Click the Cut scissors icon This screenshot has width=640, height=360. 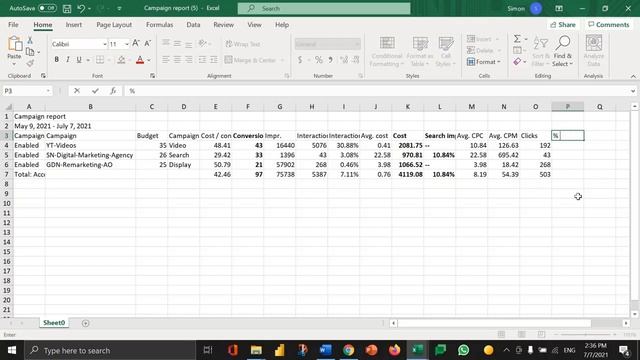coord(30,40)
